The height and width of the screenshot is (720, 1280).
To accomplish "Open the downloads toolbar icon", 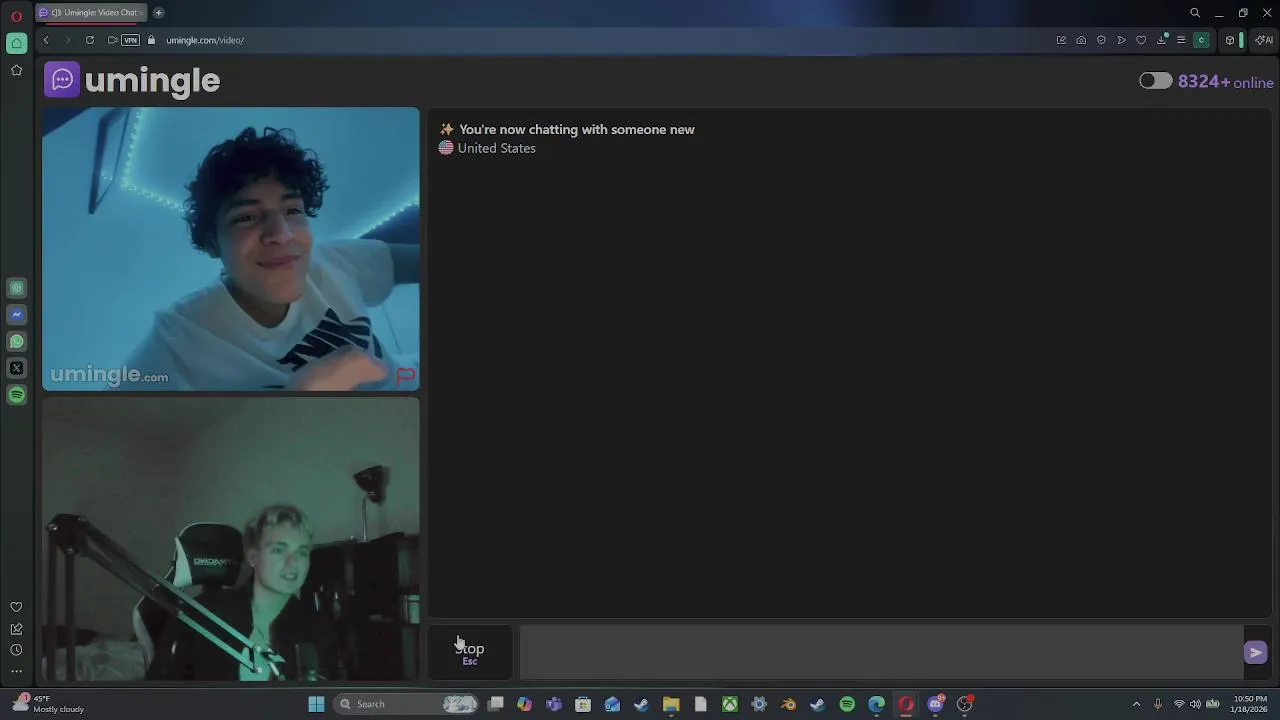I will (1161, 40).
